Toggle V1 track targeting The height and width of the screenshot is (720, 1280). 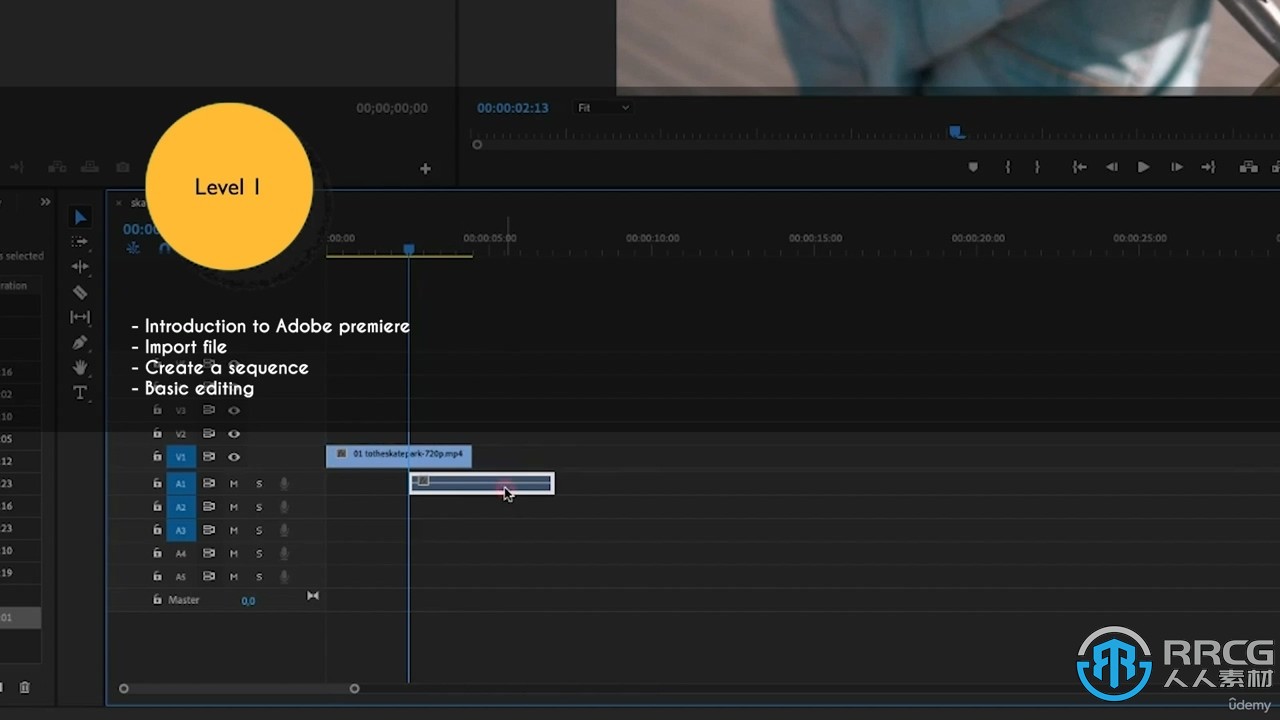coord(181,457)
